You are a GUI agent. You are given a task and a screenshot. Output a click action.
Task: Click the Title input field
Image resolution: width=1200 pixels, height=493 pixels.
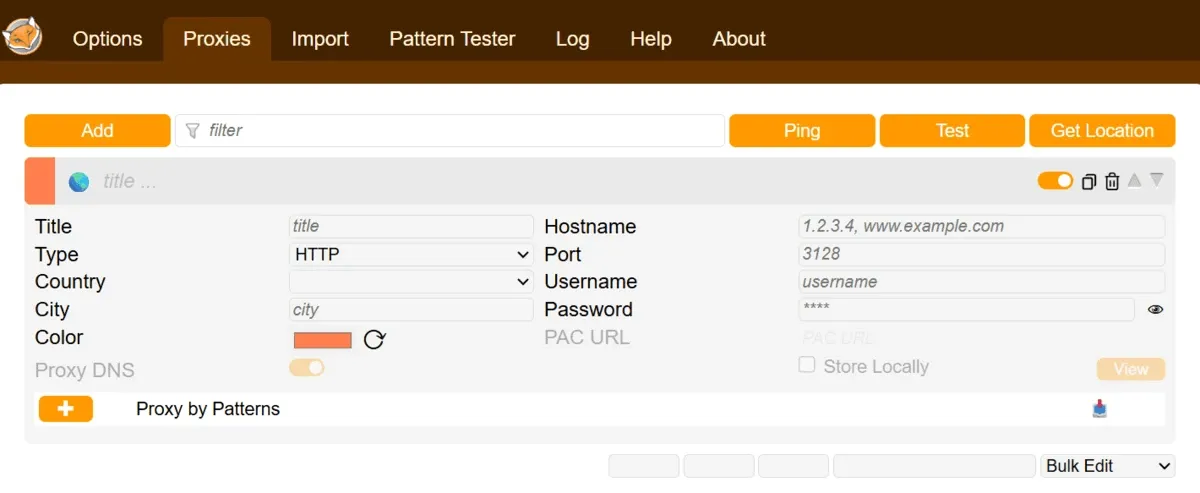pyautogui.click(x=412, y=226)
